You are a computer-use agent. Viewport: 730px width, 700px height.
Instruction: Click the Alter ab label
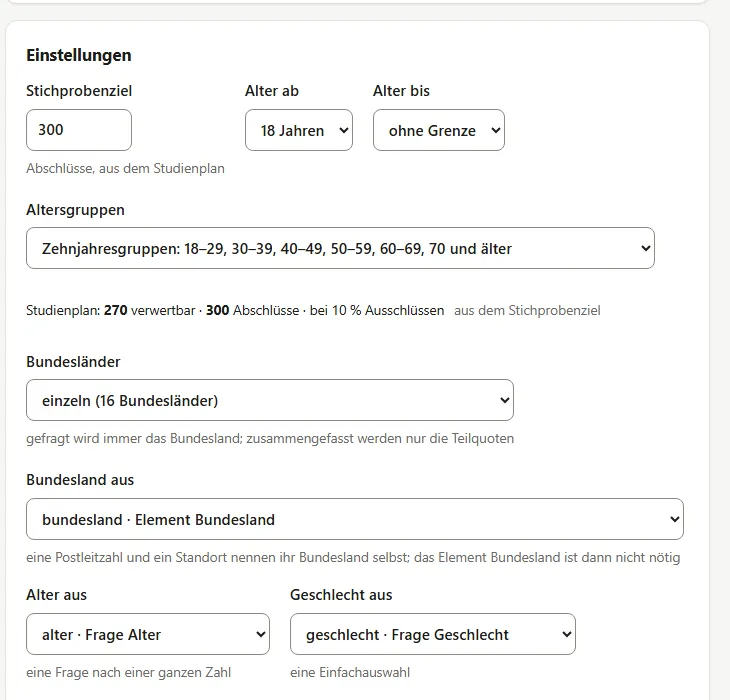[272, 91]
